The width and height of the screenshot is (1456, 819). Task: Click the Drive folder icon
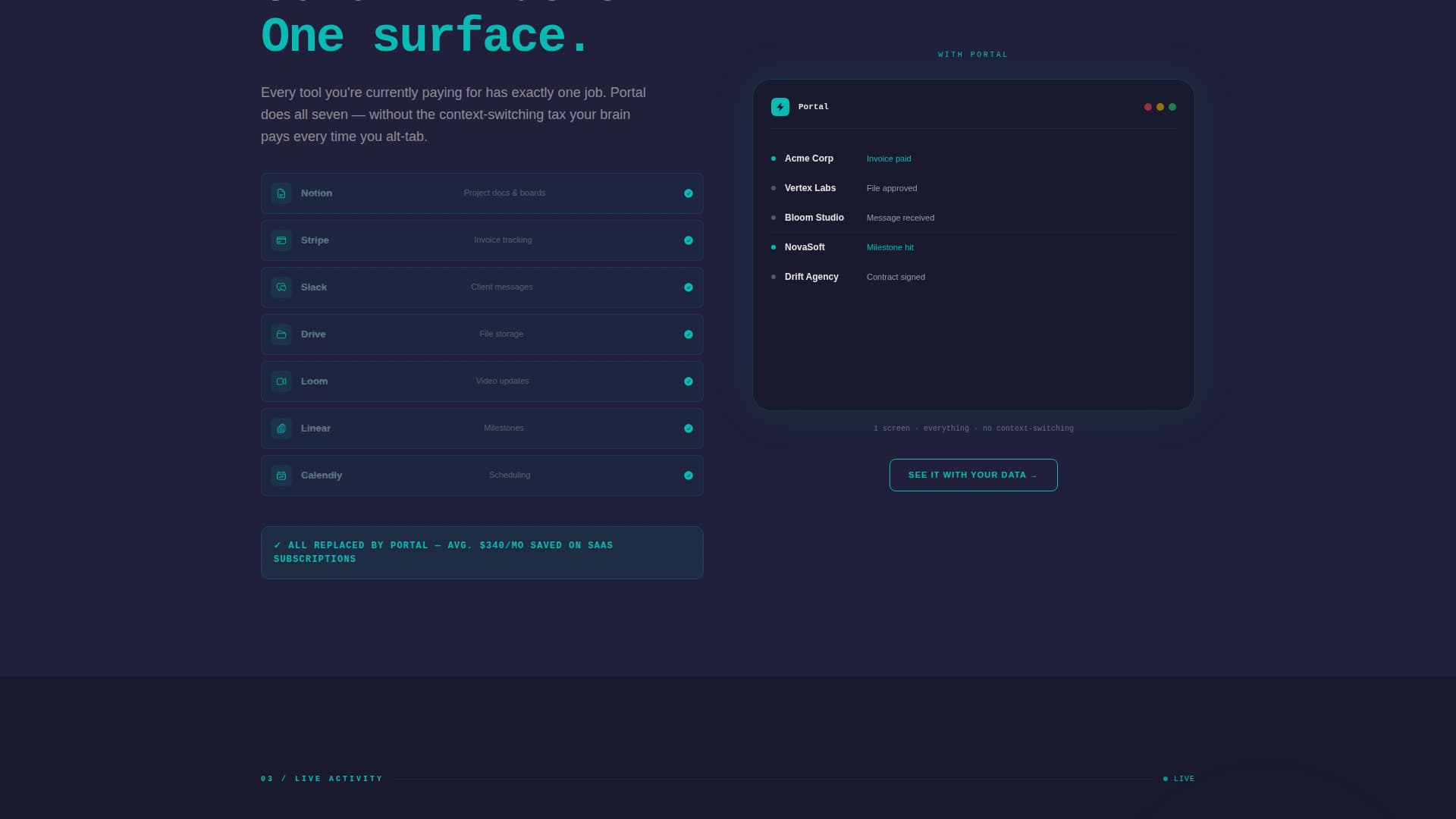281,334
